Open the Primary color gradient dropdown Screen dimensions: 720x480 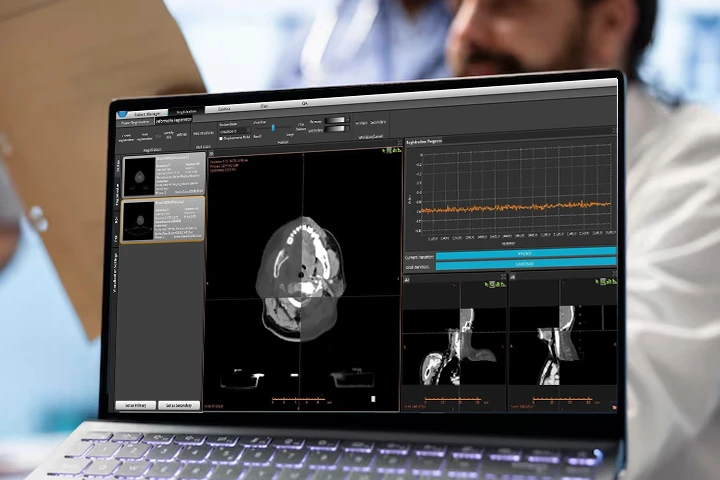coord(337,120)
